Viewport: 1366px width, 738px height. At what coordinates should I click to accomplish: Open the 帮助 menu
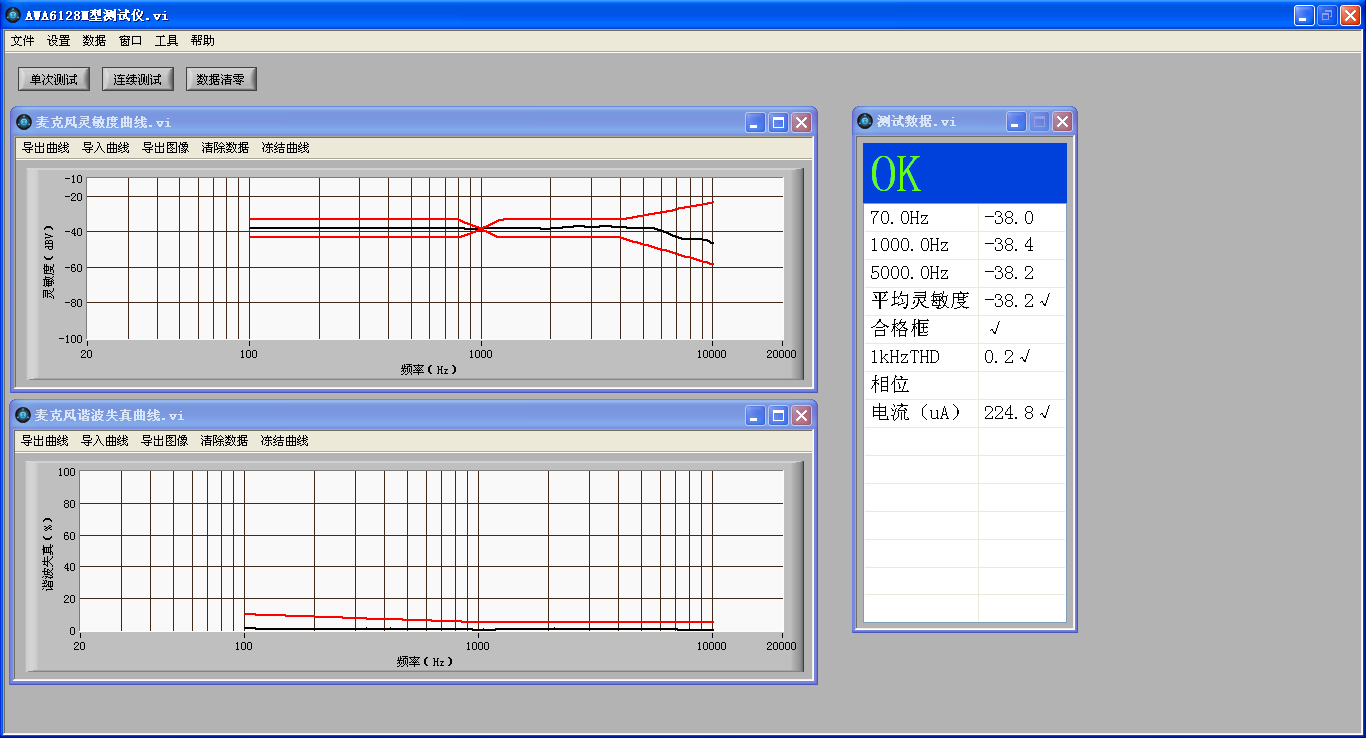202,41
